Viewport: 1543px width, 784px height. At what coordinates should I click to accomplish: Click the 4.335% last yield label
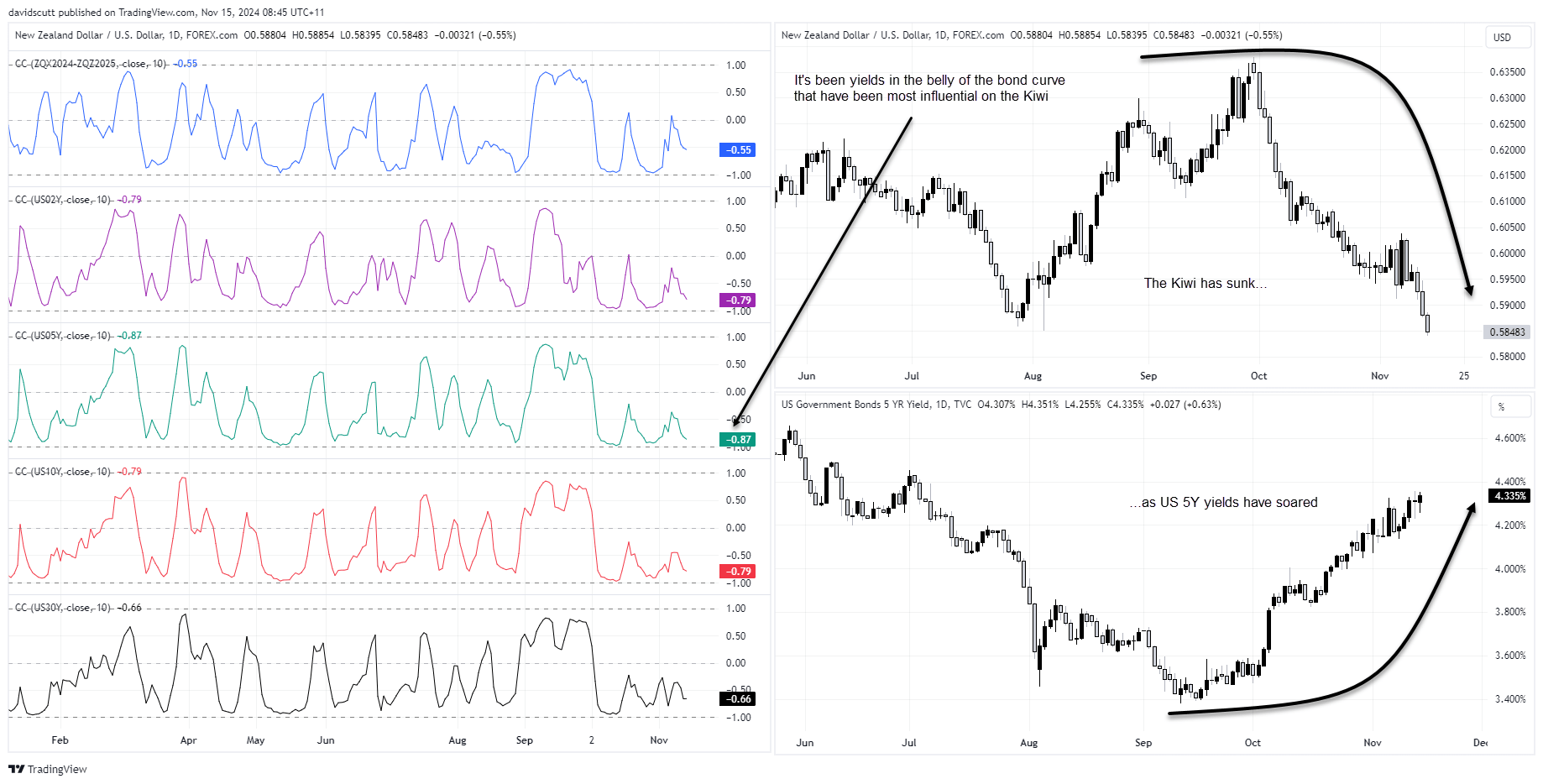tap(1509, 496)
